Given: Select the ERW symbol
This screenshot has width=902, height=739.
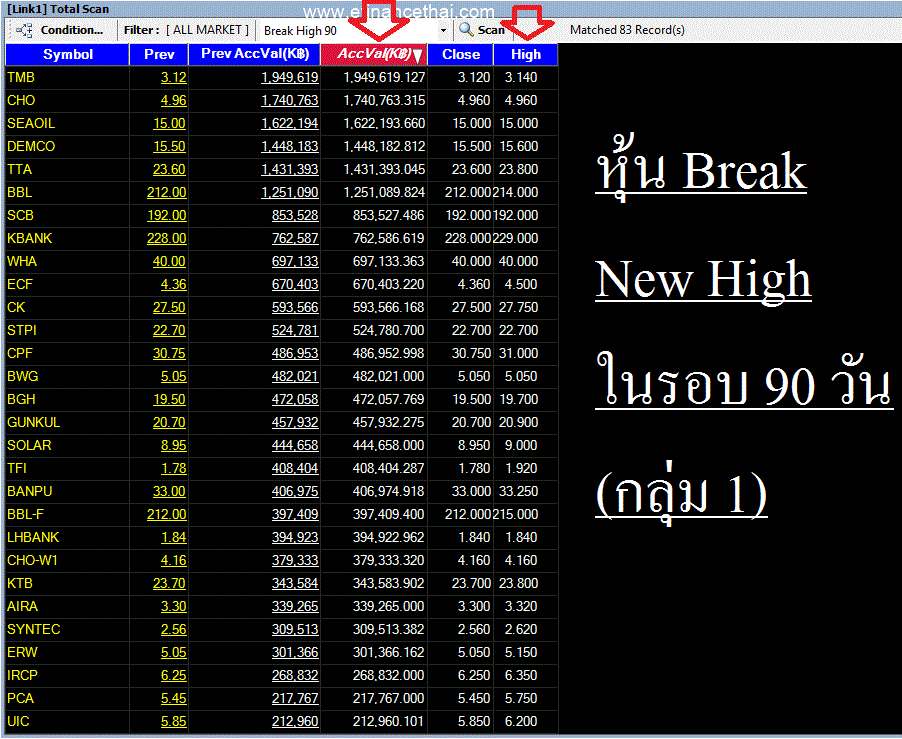Looking at the screenshot, I should [x=22, y=652].
